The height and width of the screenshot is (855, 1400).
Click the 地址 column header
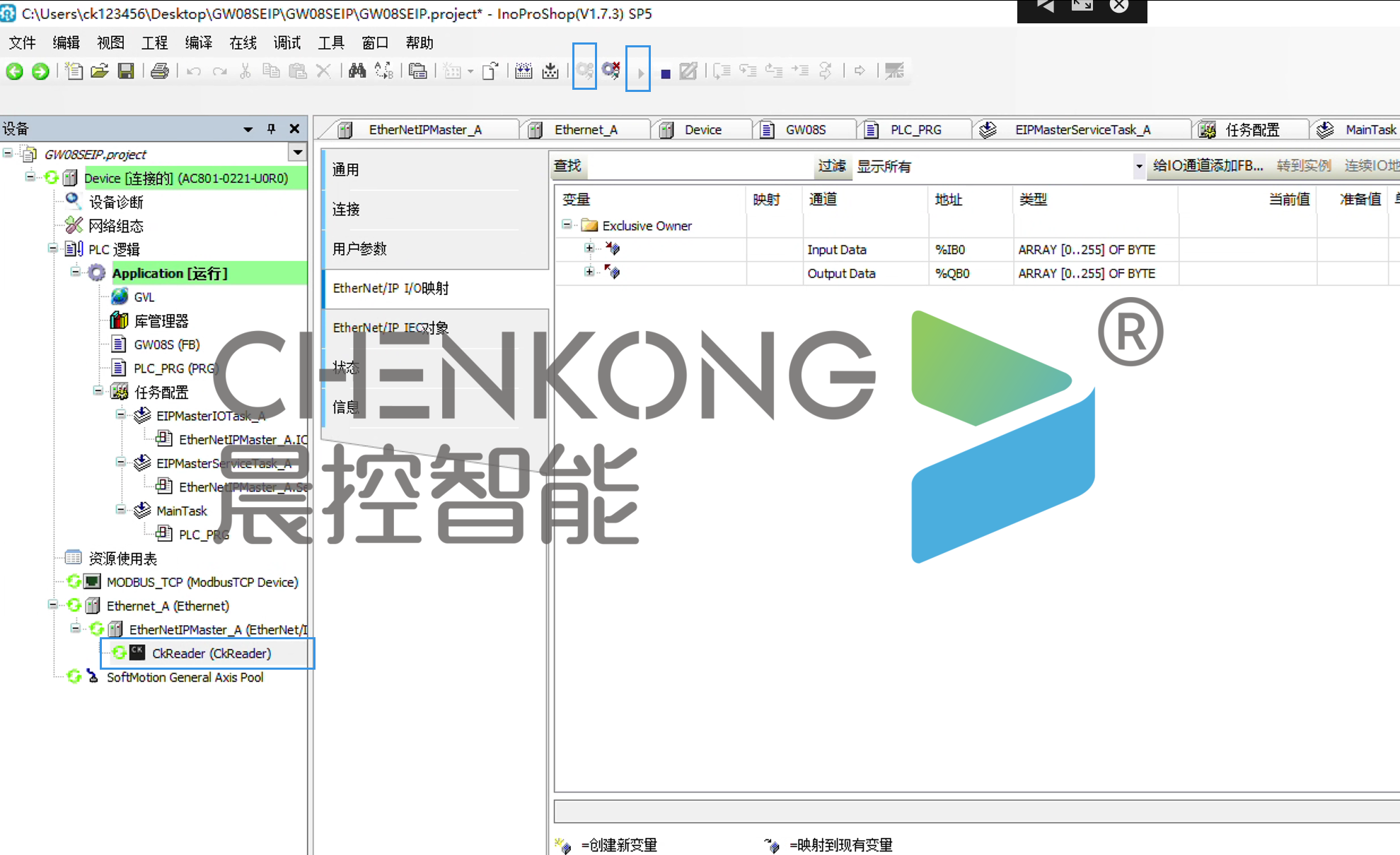[970, 200]
